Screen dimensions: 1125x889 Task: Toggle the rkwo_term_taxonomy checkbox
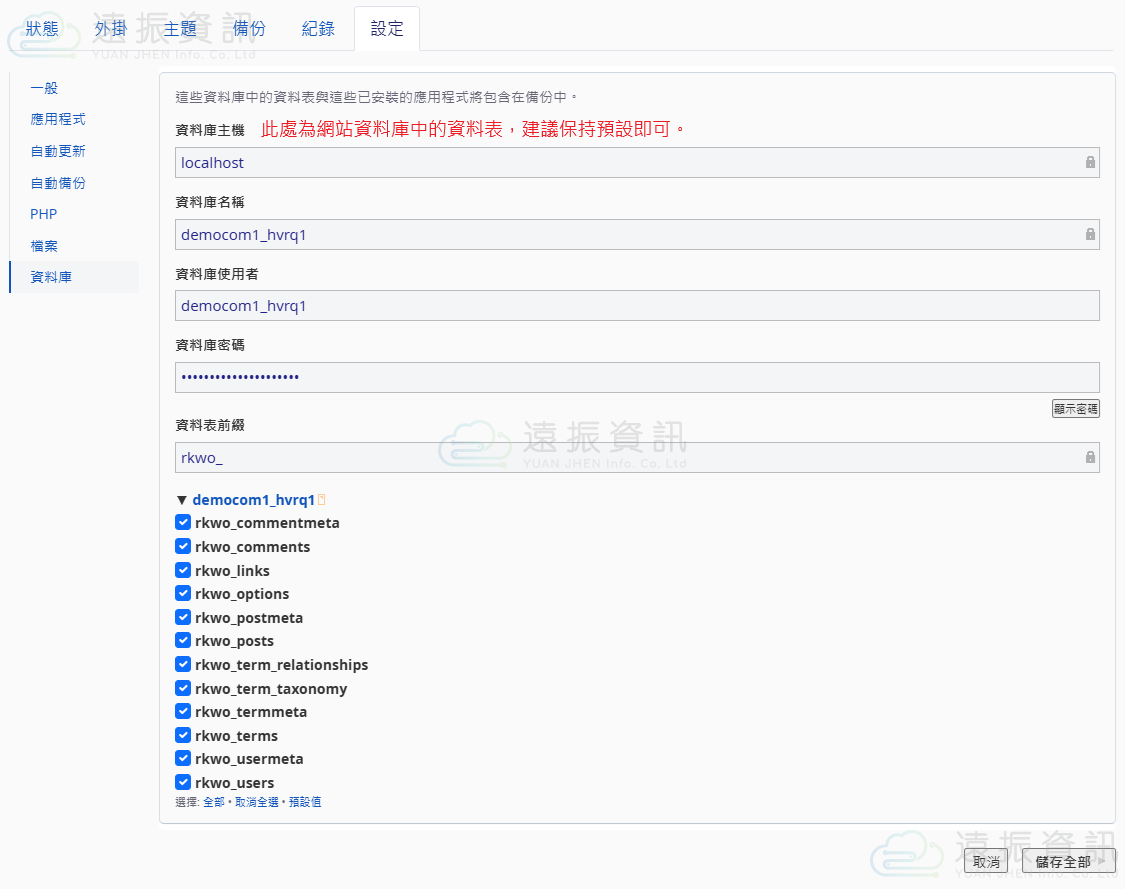pos(183,688)
